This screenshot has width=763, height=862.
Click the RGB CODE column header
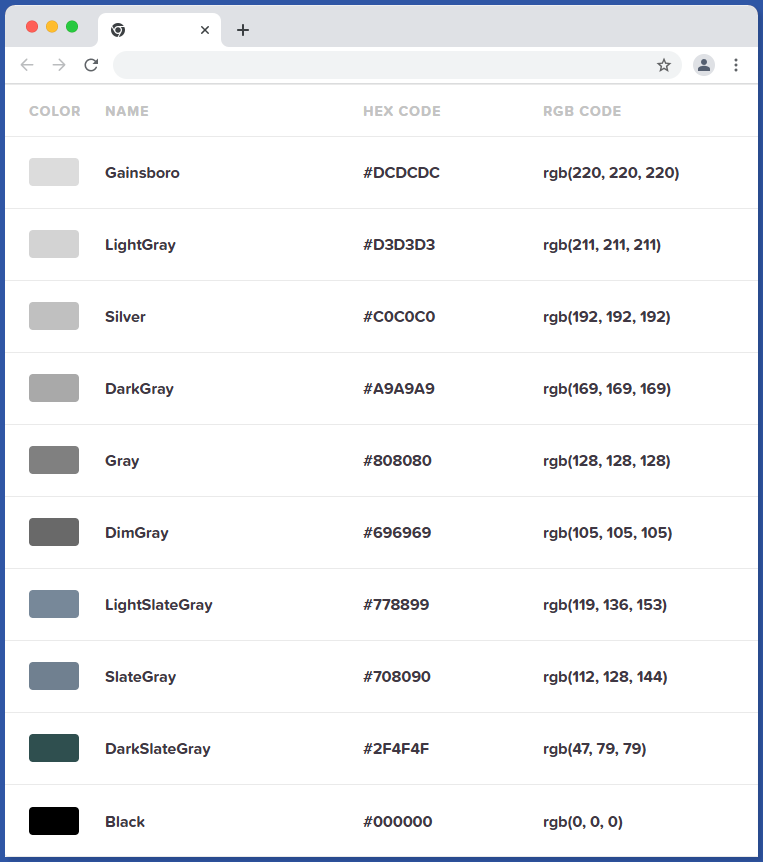pyautogui.click(x=582, y=111)
